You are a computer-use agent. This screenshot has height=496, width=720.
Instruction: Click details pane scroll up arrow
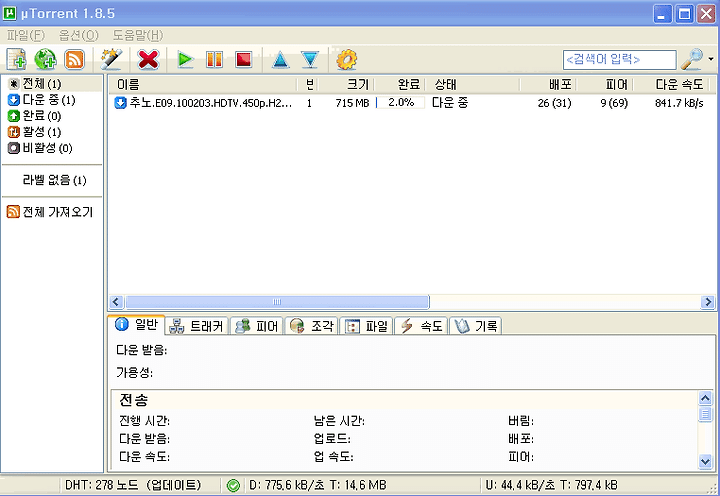(x=705, y=398)
